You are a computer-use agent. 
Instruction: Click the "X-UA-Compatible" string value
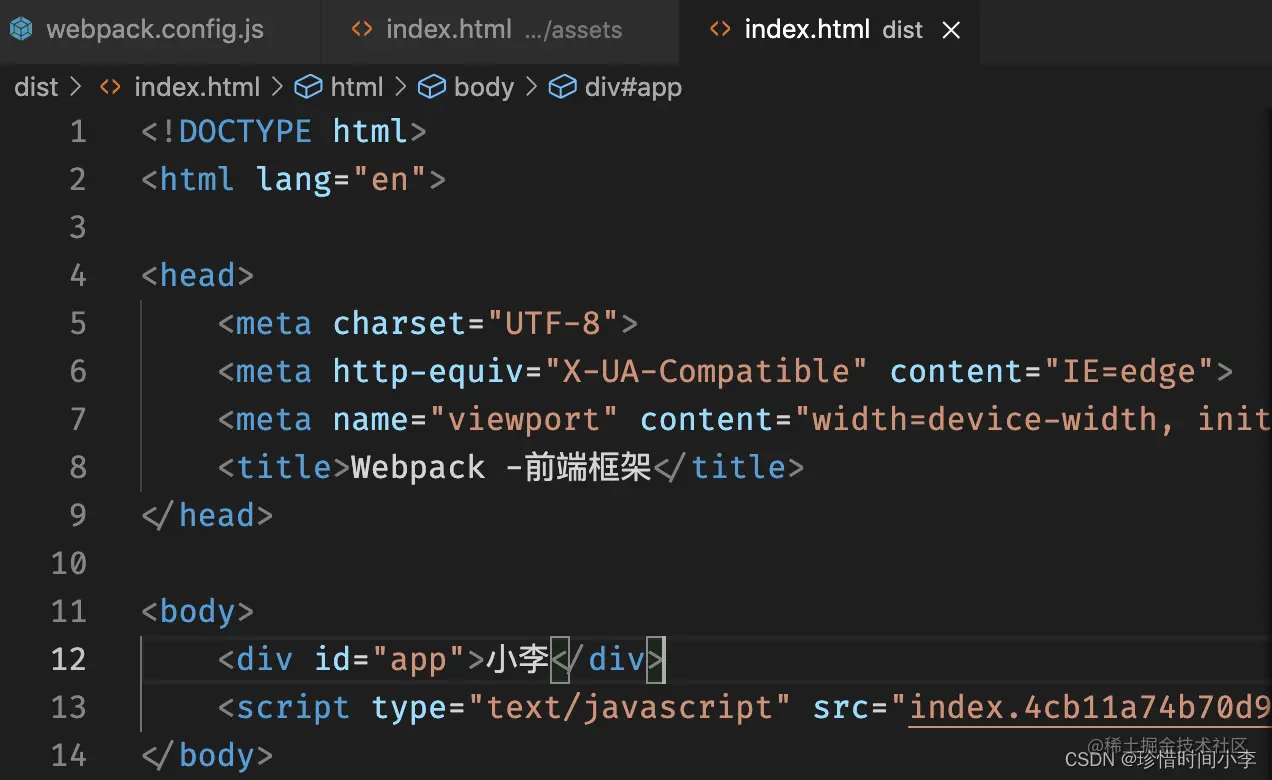click(x=706, y=372)
